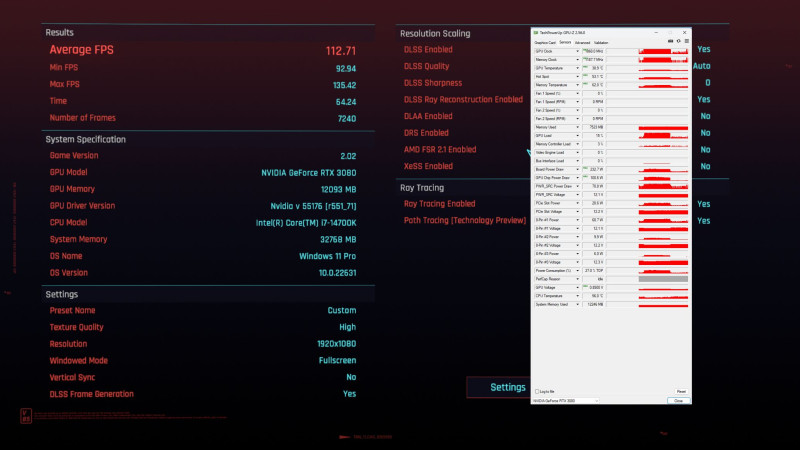Open the NVIDIA GeForce RTX 3080 GPU selector
Viewport: 800px width, 450px height.
tap(565, 401)
